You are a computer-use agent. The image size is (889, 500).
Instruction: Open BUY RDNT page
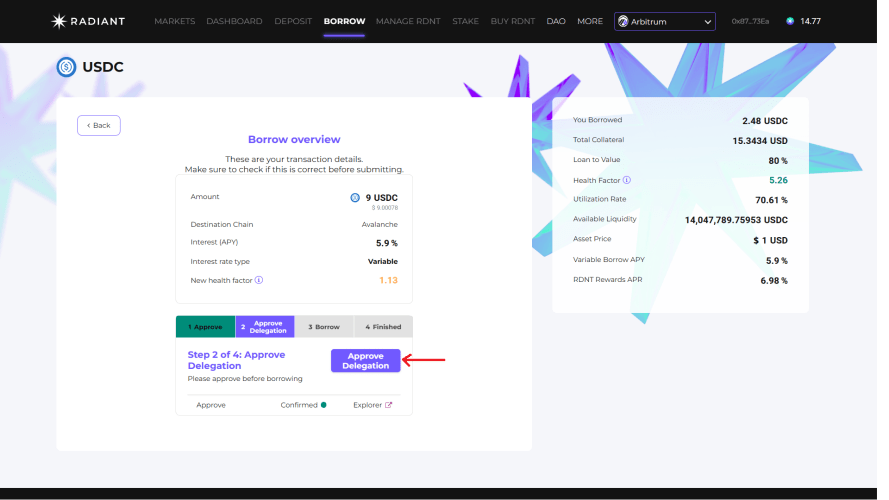513,22
